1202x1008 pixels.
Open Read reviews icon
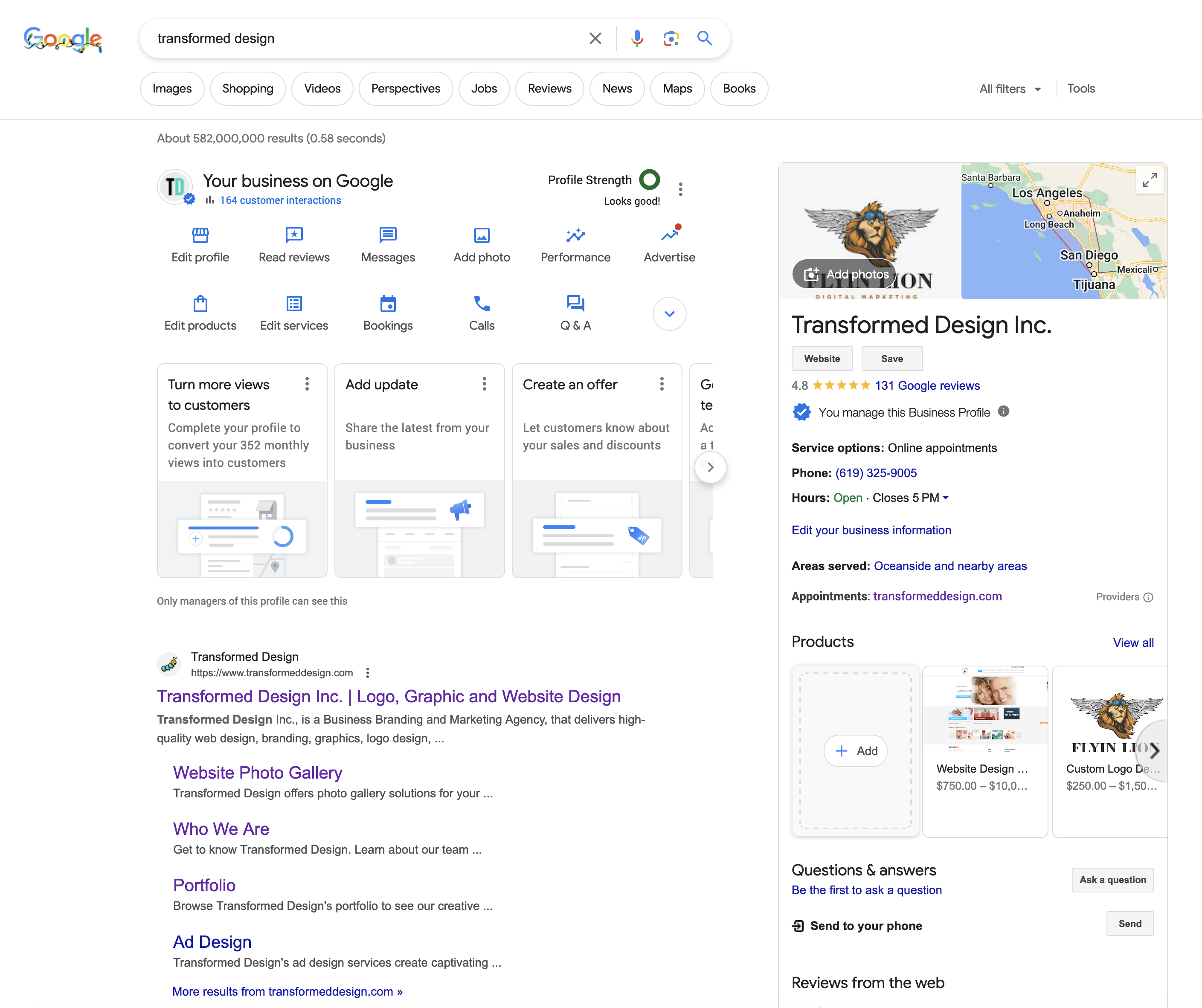click(x=294, y=235)
